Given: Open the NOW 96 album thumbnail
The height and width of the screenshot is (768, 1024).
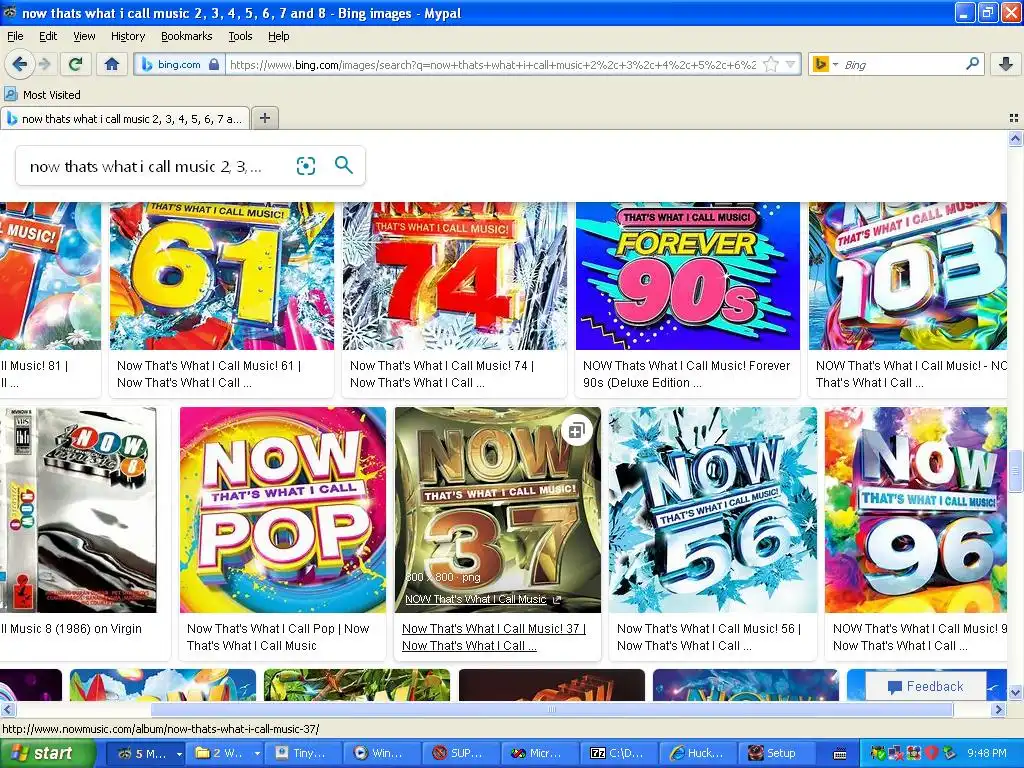Looking at the screenshot, I should click(916, 510).
